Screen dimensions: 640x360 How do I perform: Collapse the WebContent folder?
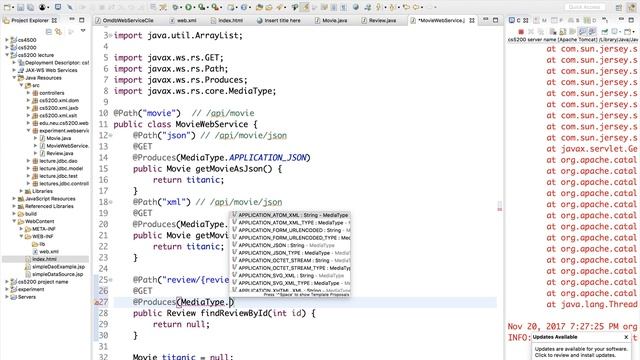point(14,221)
